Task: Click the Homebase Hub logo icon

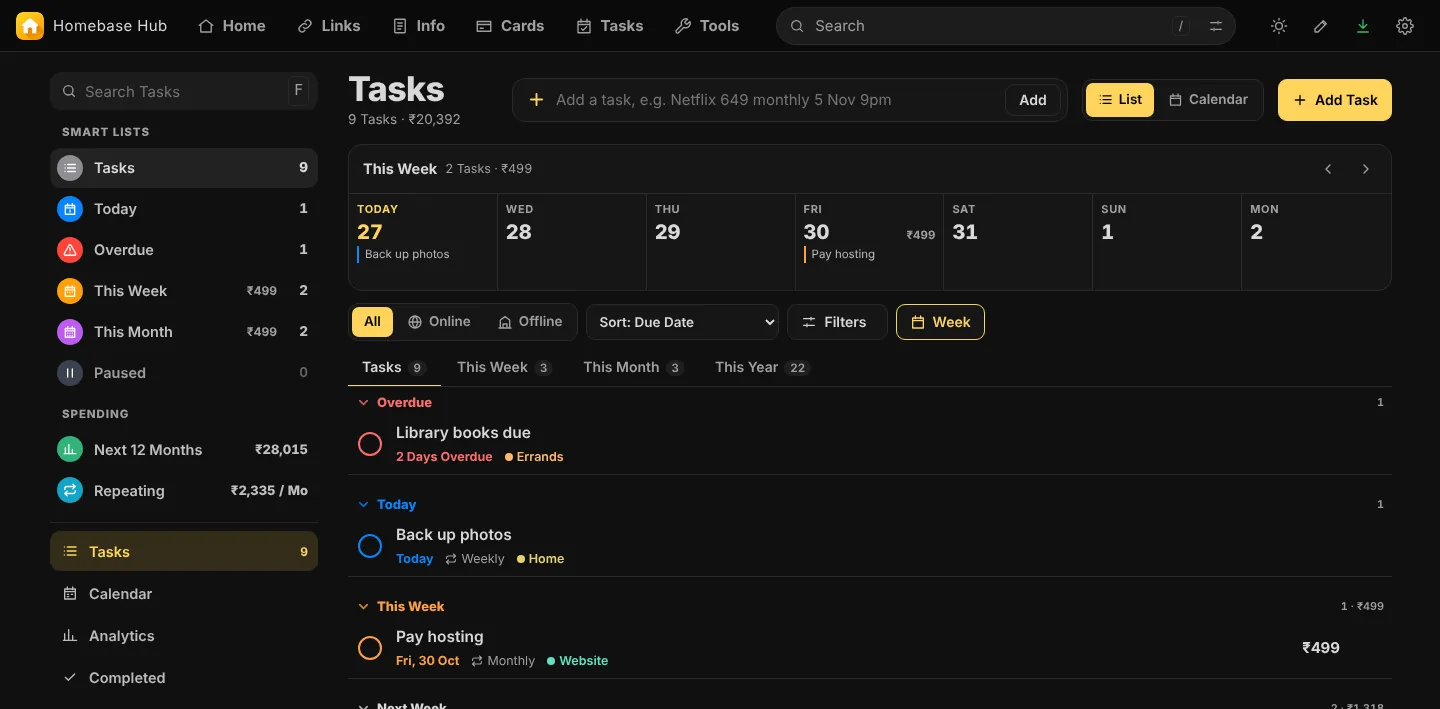Action: 30,26
